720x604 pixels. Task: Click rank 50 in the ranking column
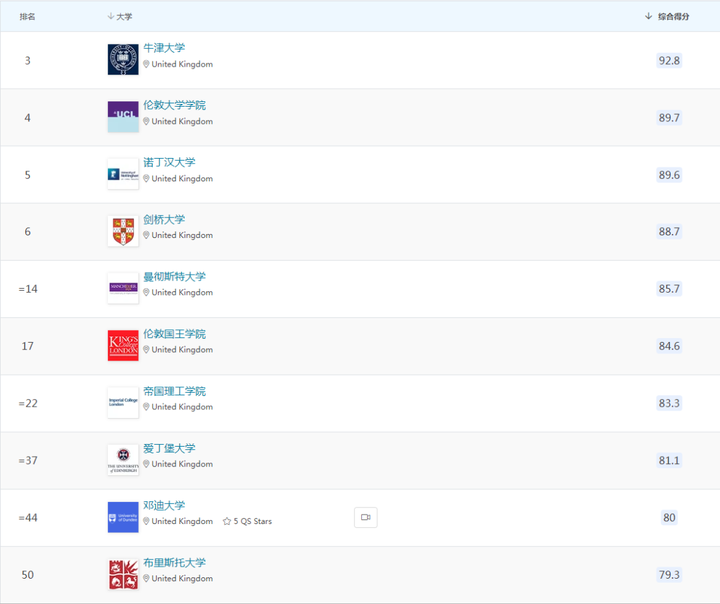click(28, 575)
